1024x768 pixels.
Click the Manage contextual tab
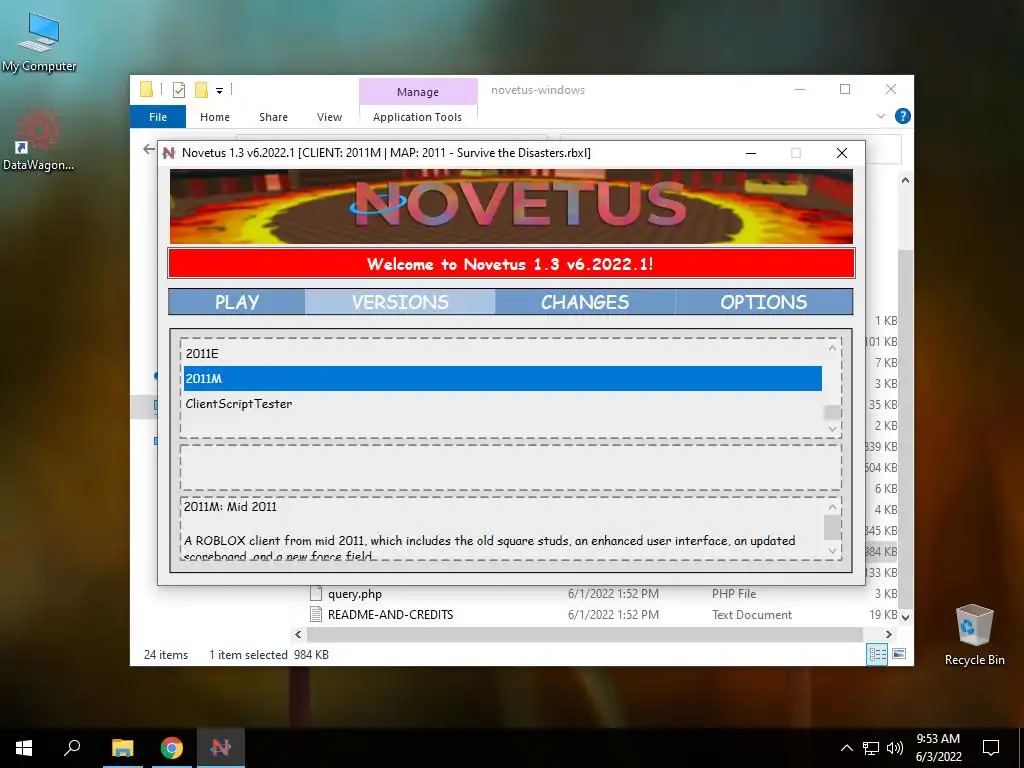[418, 92]
